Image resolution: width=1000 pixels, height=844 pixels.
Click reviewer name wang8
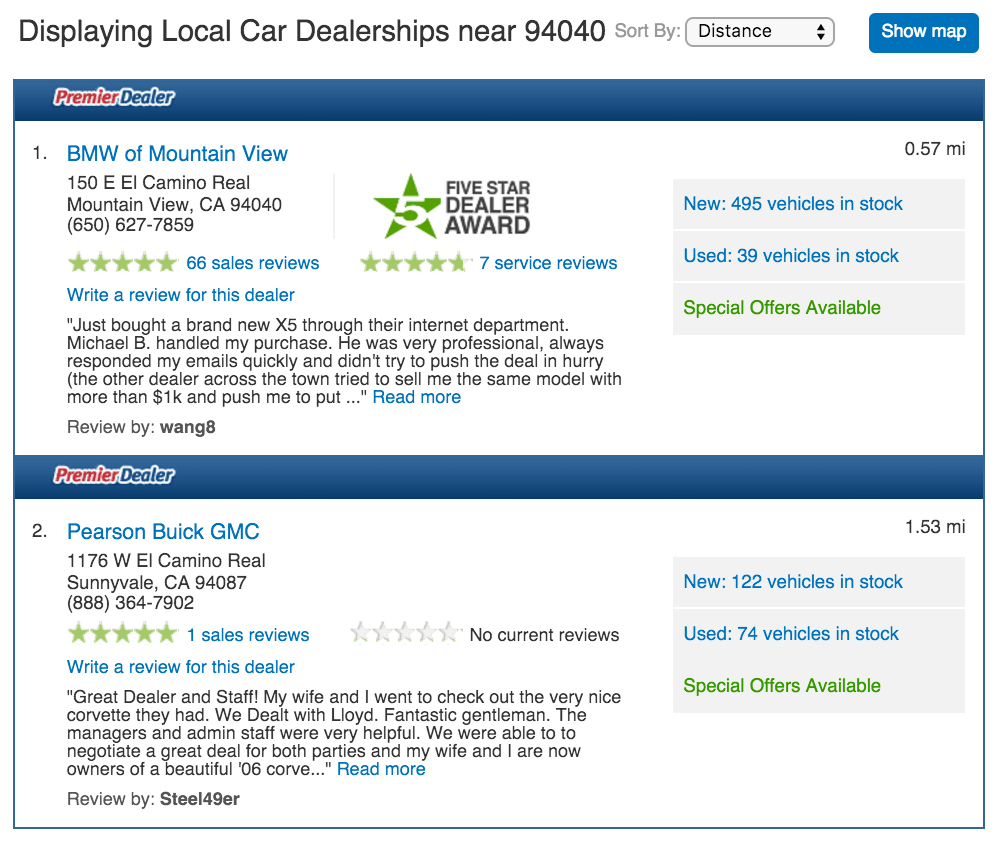188,427
